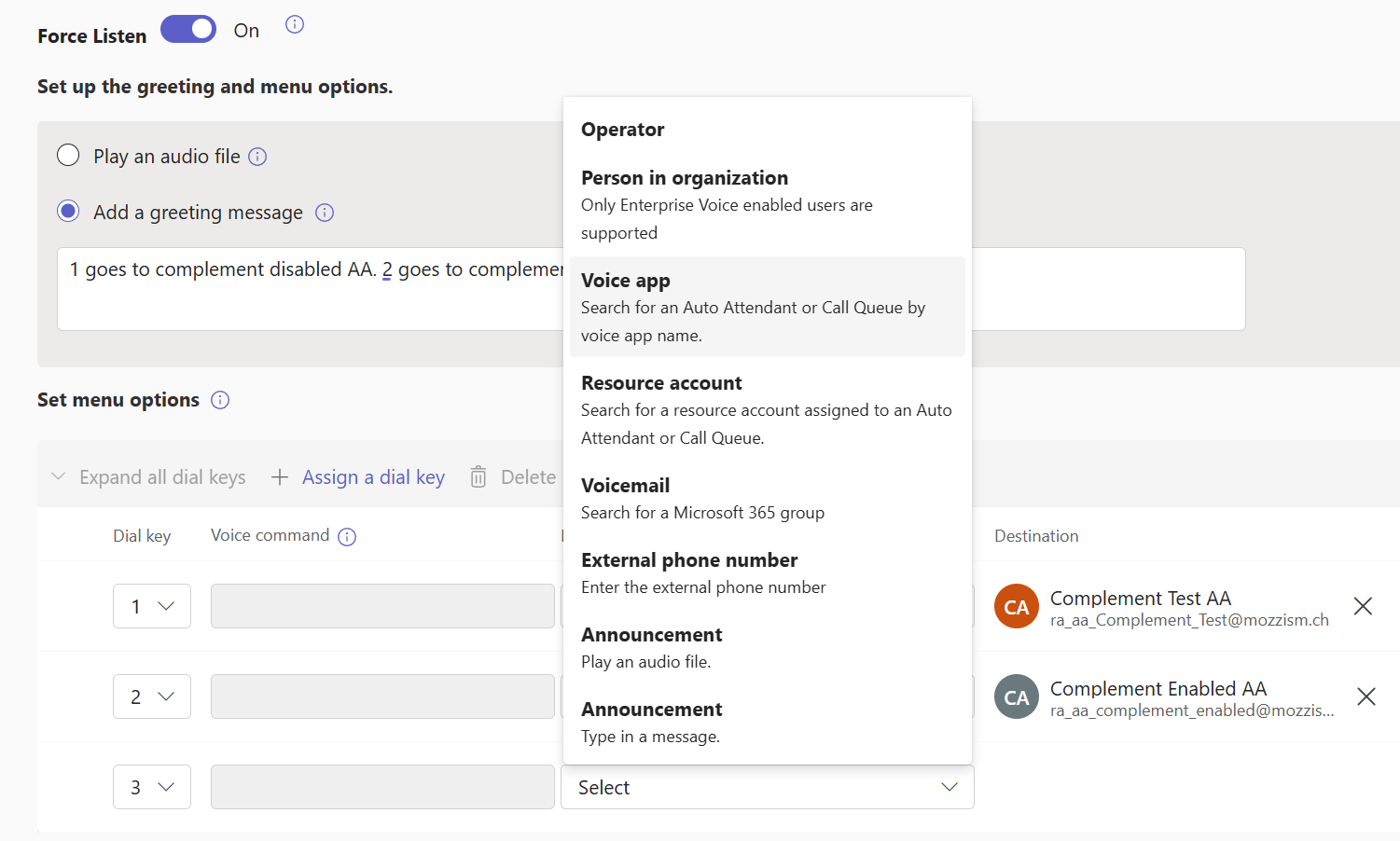Click the Voice command info icon
This screenshot has width=1400, height=841.
(x=347, y=537)
